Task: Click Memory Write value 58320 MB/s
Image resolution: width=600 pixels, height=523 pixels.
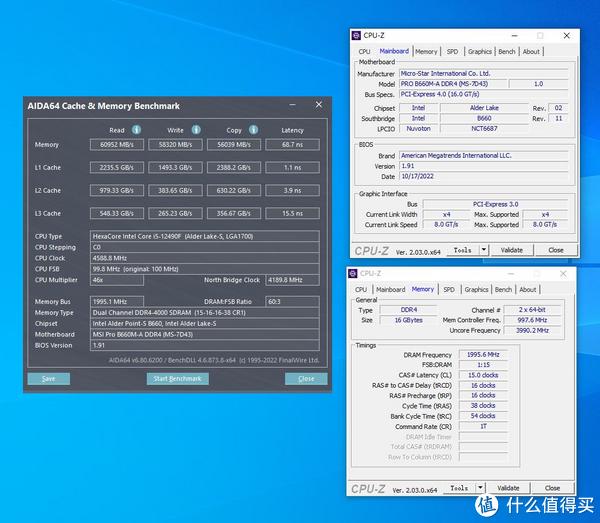Action: (x=176, y=145)
